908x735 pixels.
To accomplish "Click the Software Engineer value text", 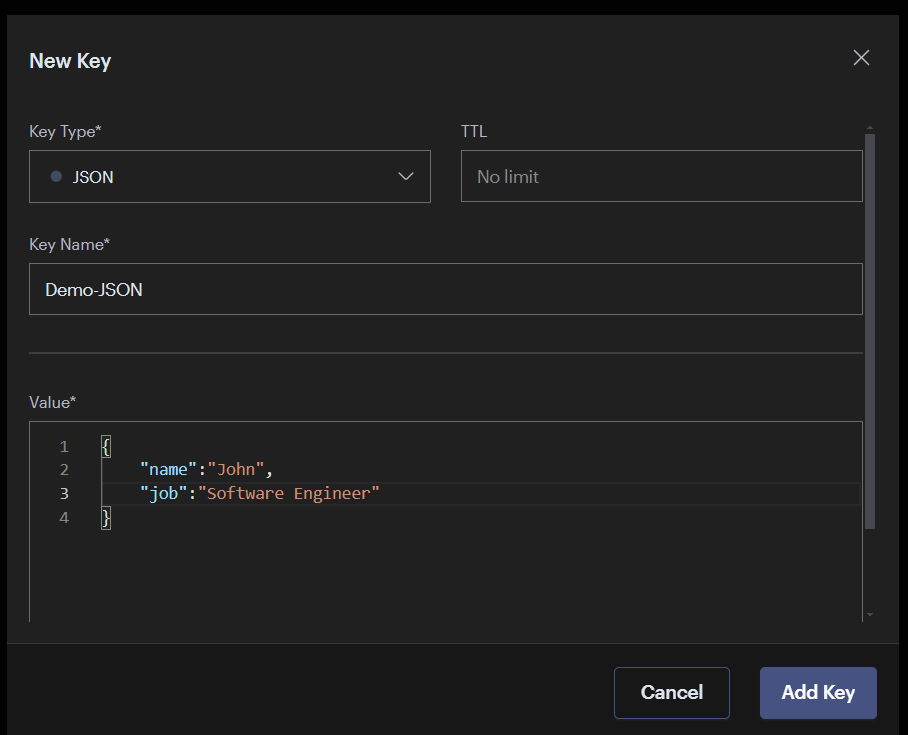I will click(290, 493).
